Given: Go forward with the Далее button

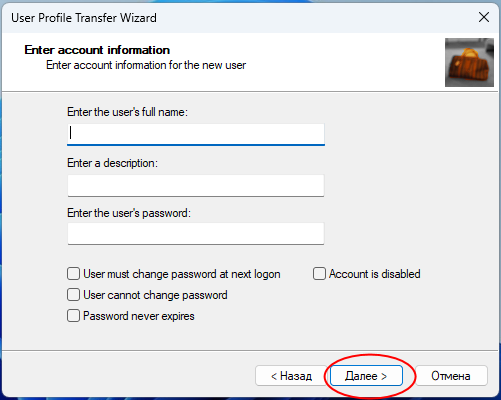Looking at the screenshot, I should click(366, 376).
